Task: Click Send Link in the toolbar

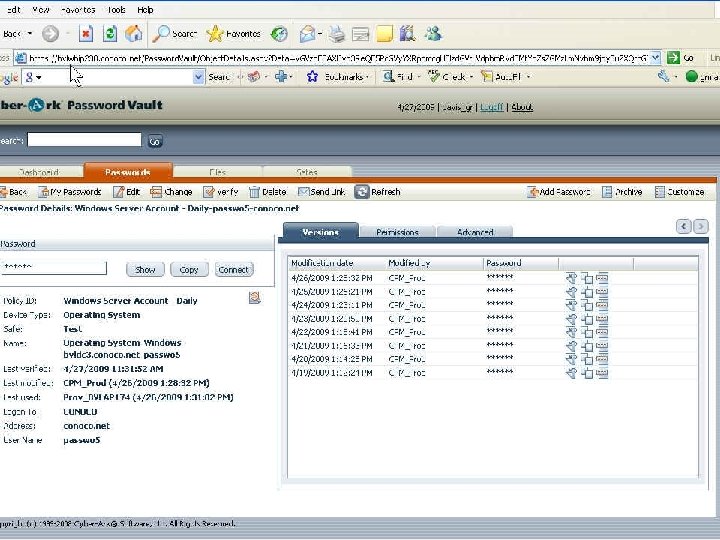Action: (321, 192)
